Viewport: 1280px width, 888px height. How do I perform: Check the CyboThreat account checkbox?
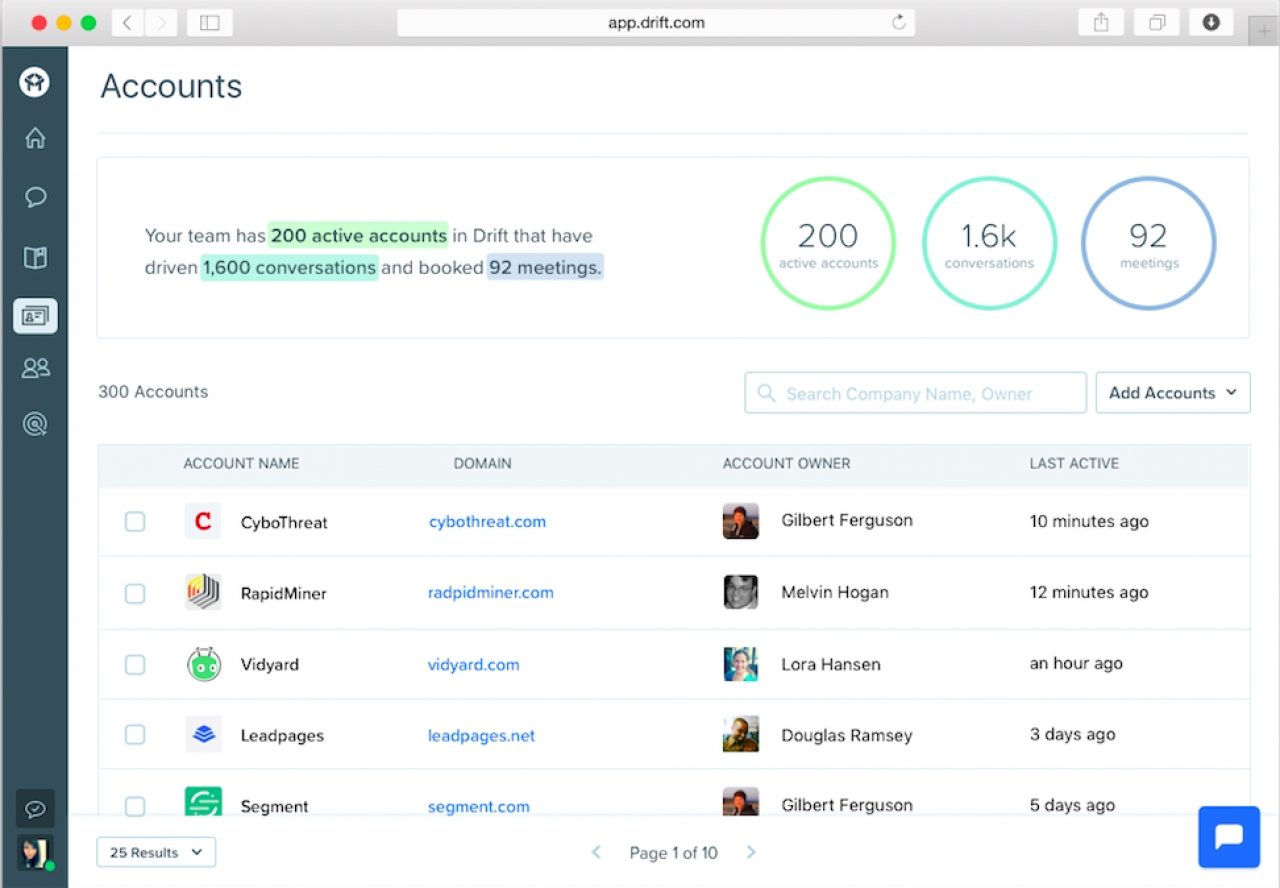135,522
